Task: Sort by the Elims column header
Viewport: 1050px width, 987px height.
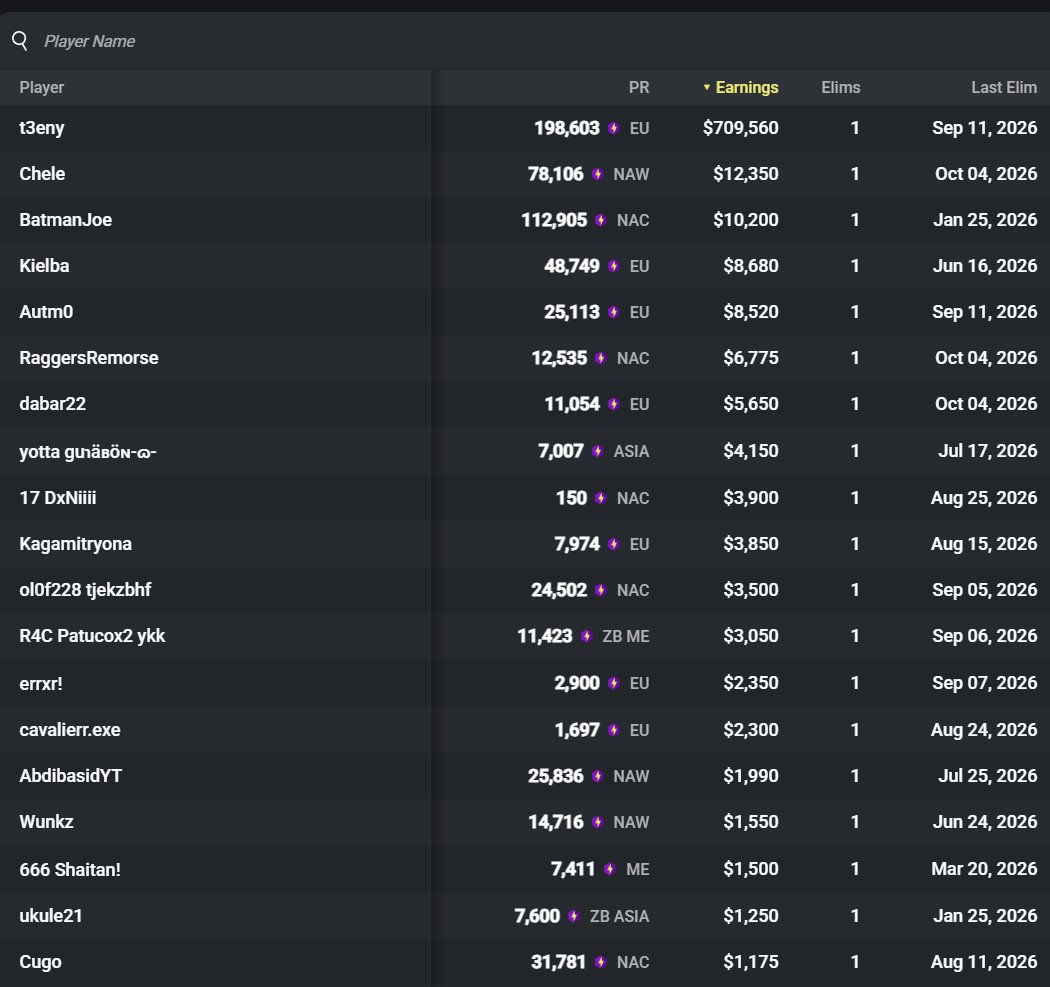Action: coord(840,88)
